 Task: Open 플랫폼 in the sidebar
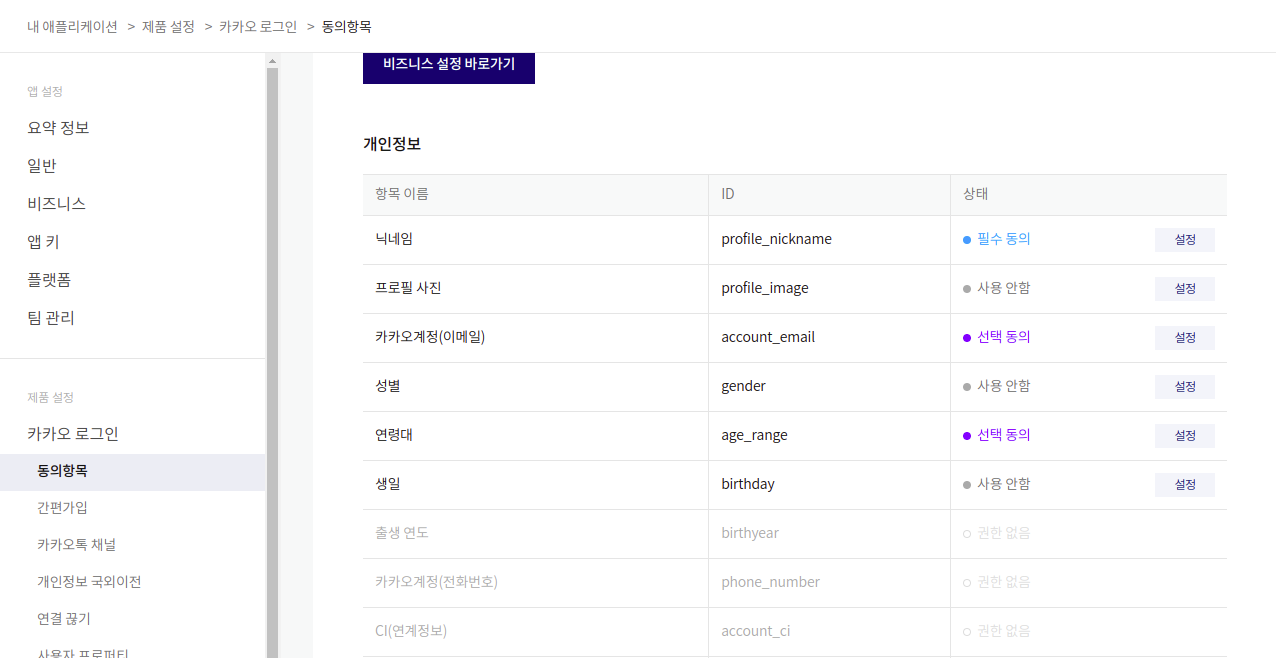click(49, 280)
